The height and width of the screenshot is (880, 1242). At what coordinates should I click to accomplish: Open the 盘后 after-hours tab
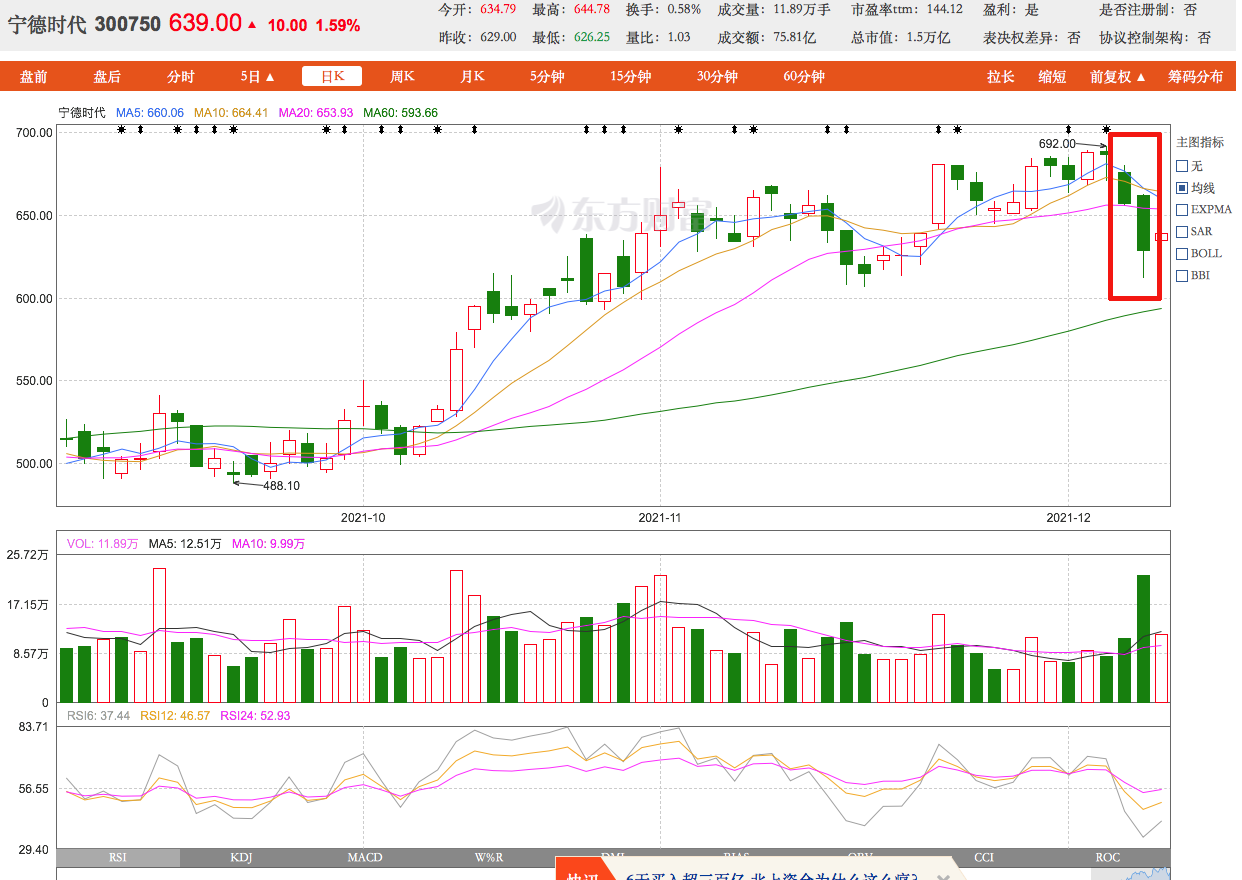107,77
